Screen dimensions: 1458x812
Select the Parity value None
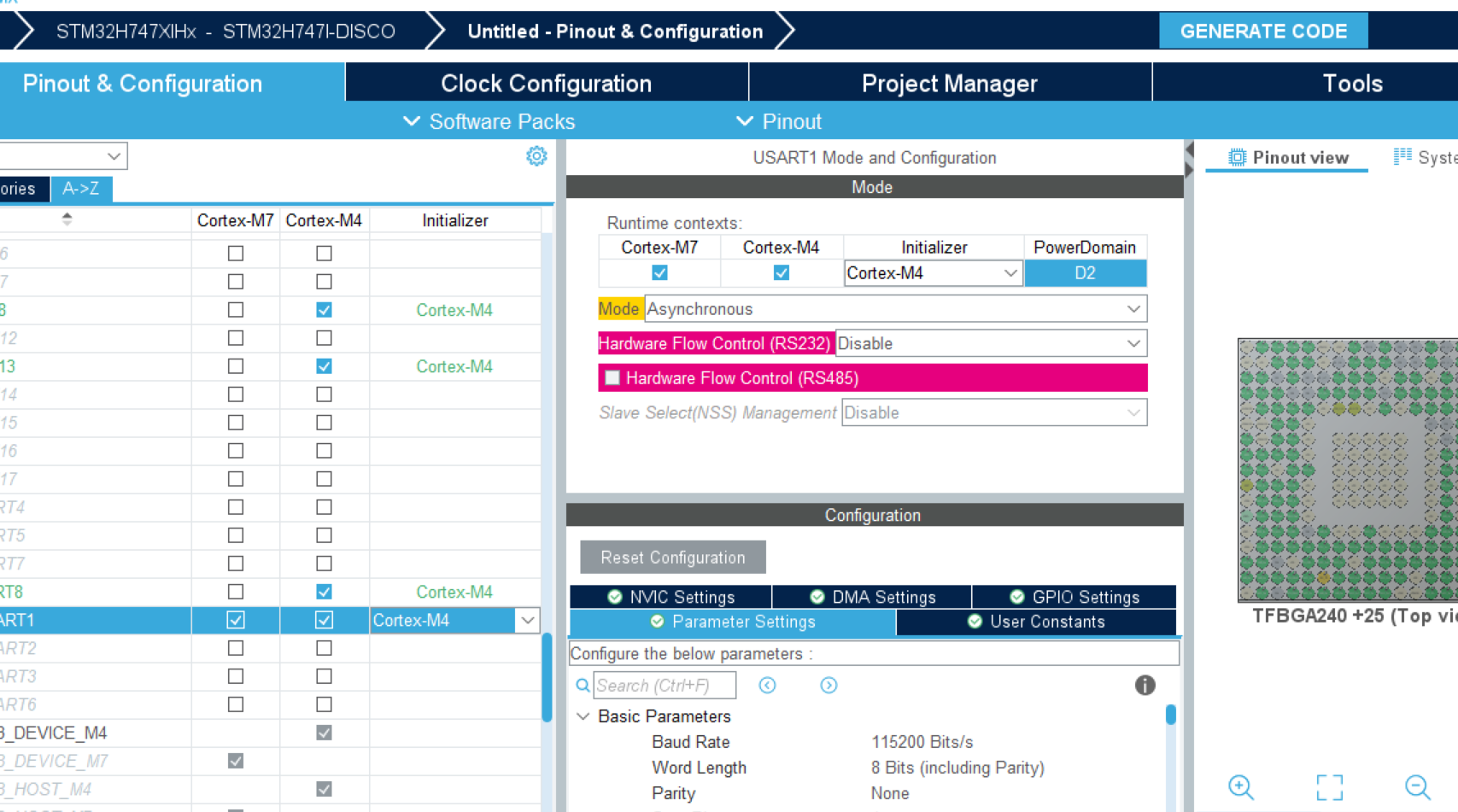click(x=890, y=793)
